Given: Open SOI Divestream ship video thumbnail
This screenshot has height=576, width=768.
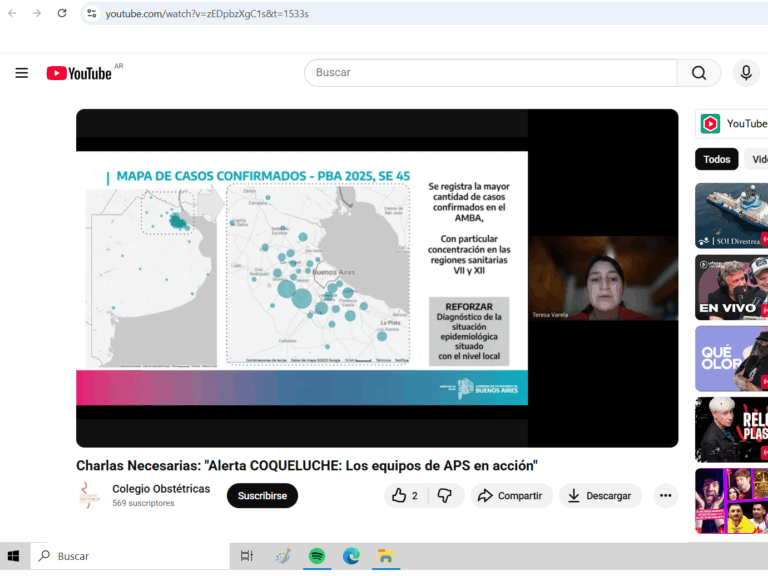Looking at the screenshot, I should pyautogui.click(x=732, y=216).
